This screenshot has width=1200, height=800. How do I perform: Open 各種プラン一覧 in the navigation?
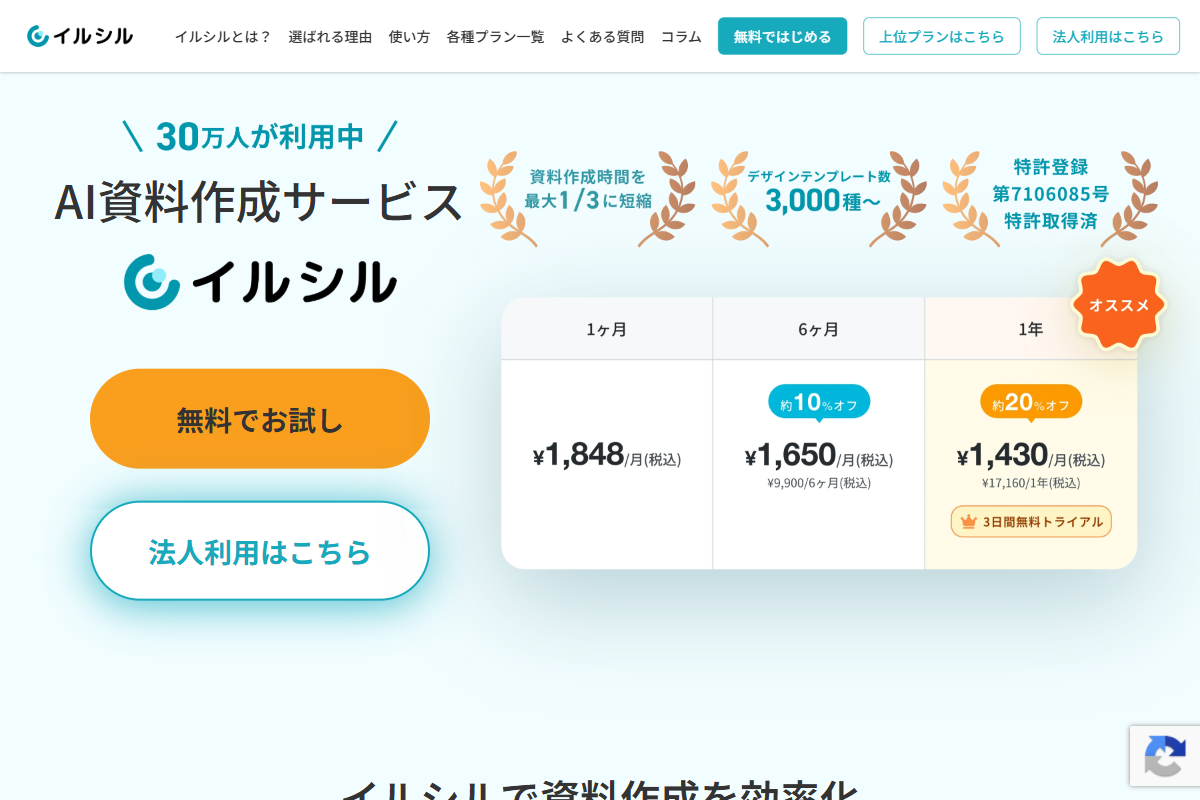(x=495, y=36)
